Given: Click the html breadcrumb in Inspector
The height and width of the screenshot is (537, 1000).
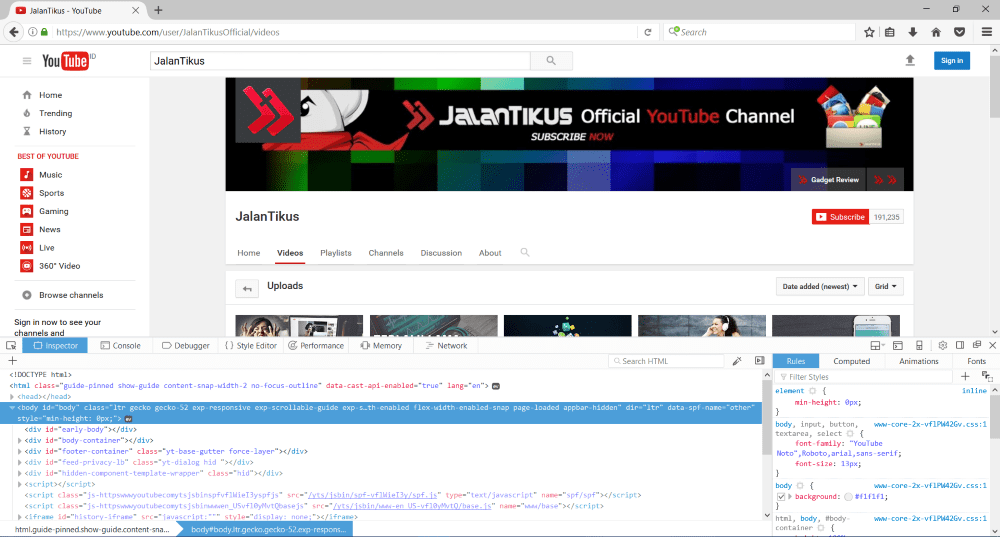Looking at the screenshot, I should [x=91, y=529].
